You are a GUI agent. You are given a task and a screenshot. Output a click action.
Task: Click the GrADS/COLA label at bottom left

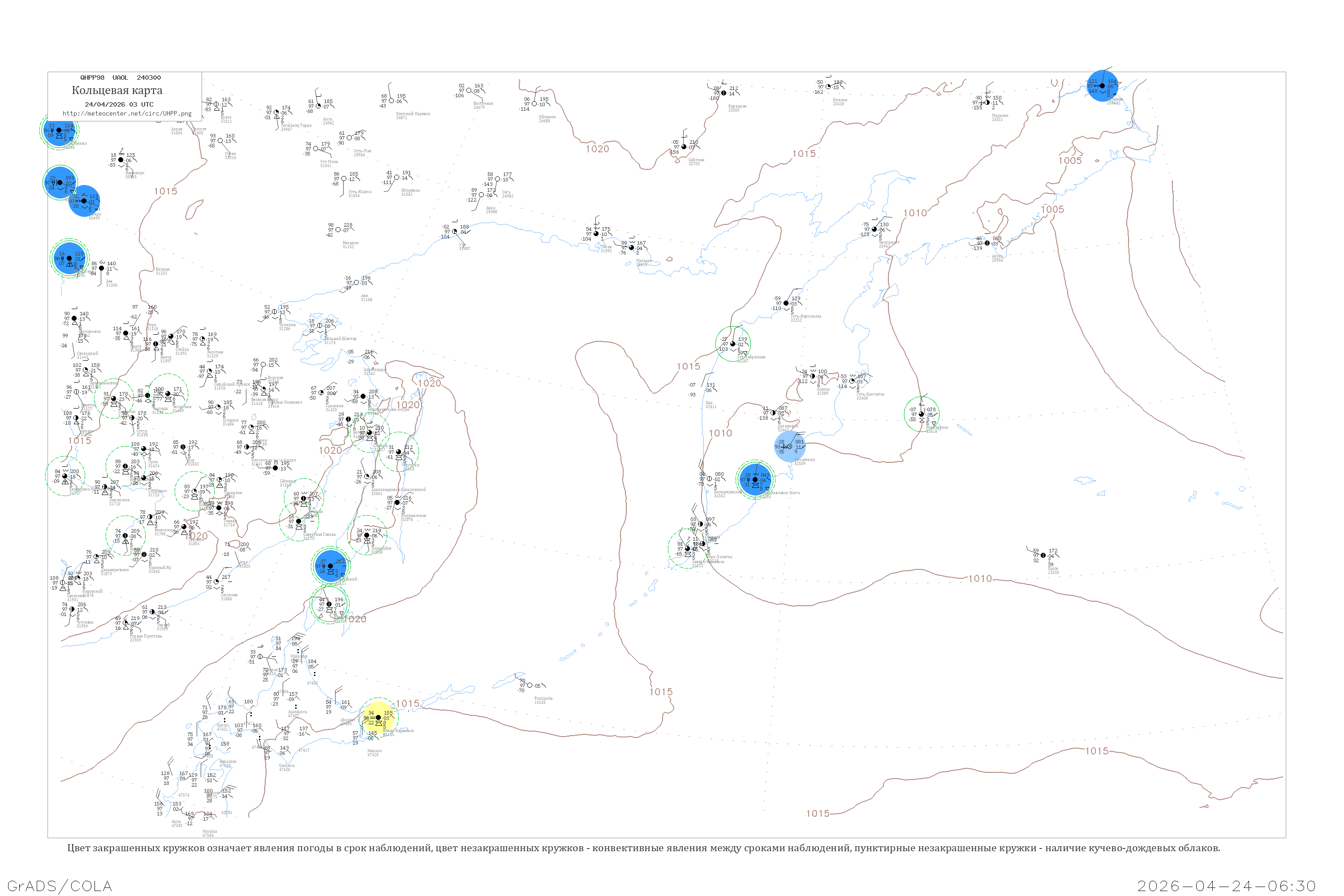pos(60,885)
